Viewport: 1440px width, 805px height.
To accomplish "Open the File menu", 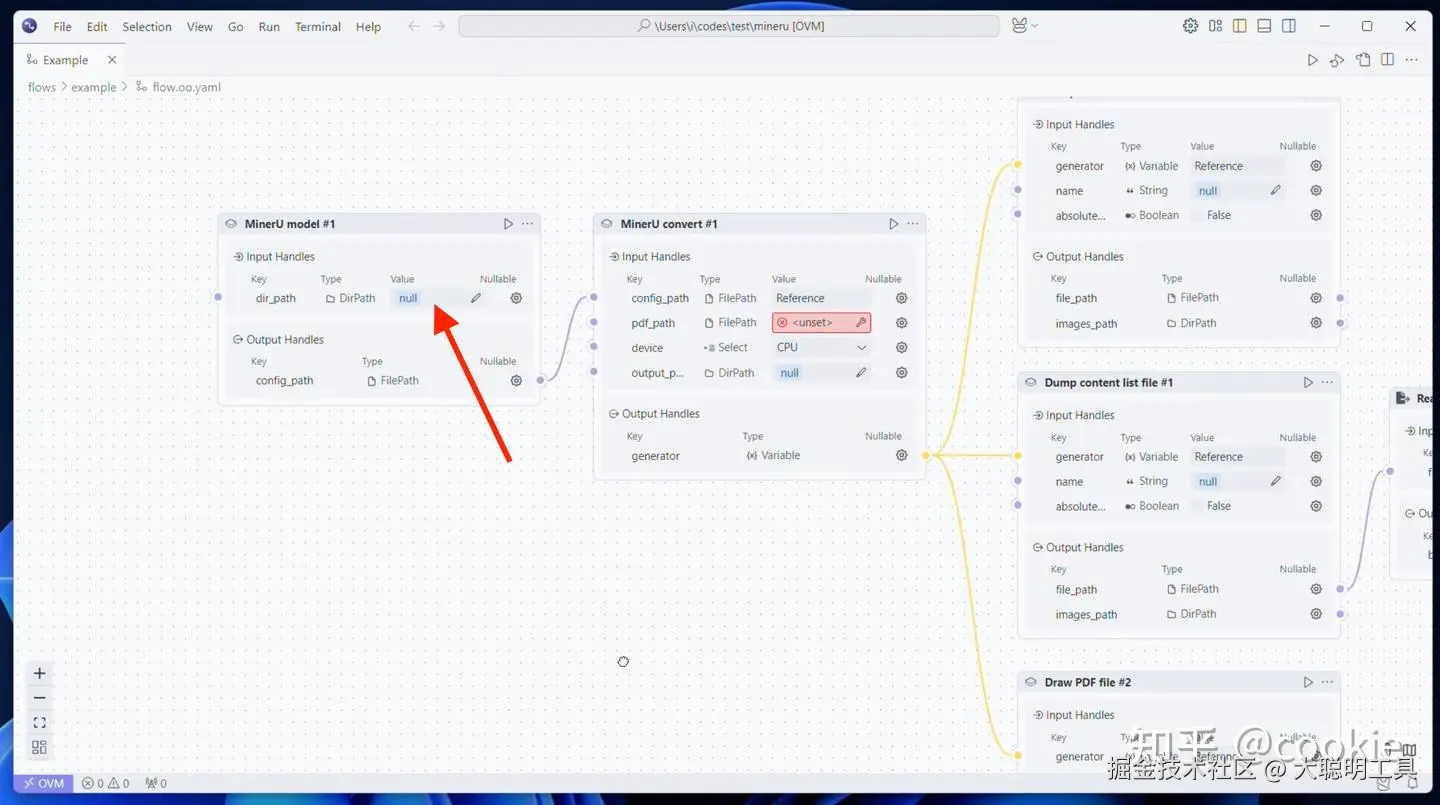I will click(x=62, y=27).
